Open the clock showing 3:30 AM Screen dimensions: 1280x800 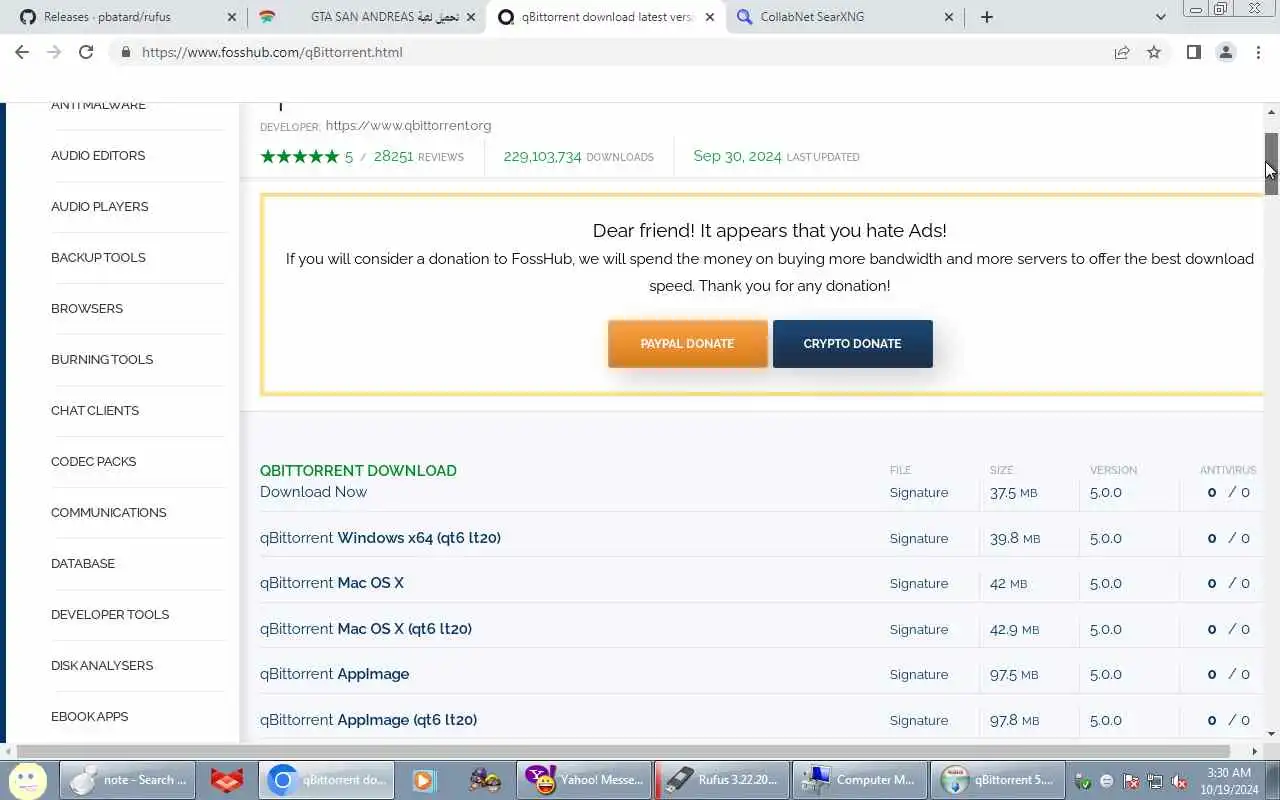[1229, 781]
